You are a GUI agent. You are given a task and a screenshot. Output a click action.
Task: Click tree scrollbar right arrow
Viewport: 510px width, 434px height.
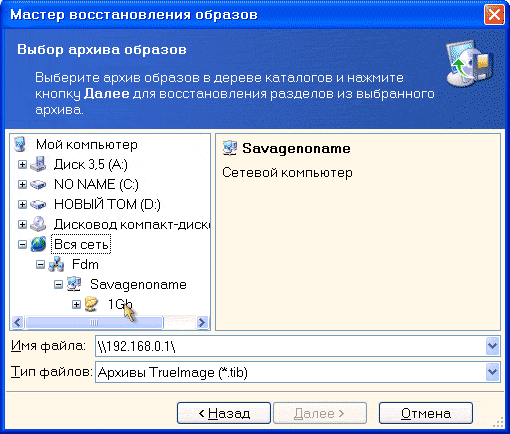point(202,322)
